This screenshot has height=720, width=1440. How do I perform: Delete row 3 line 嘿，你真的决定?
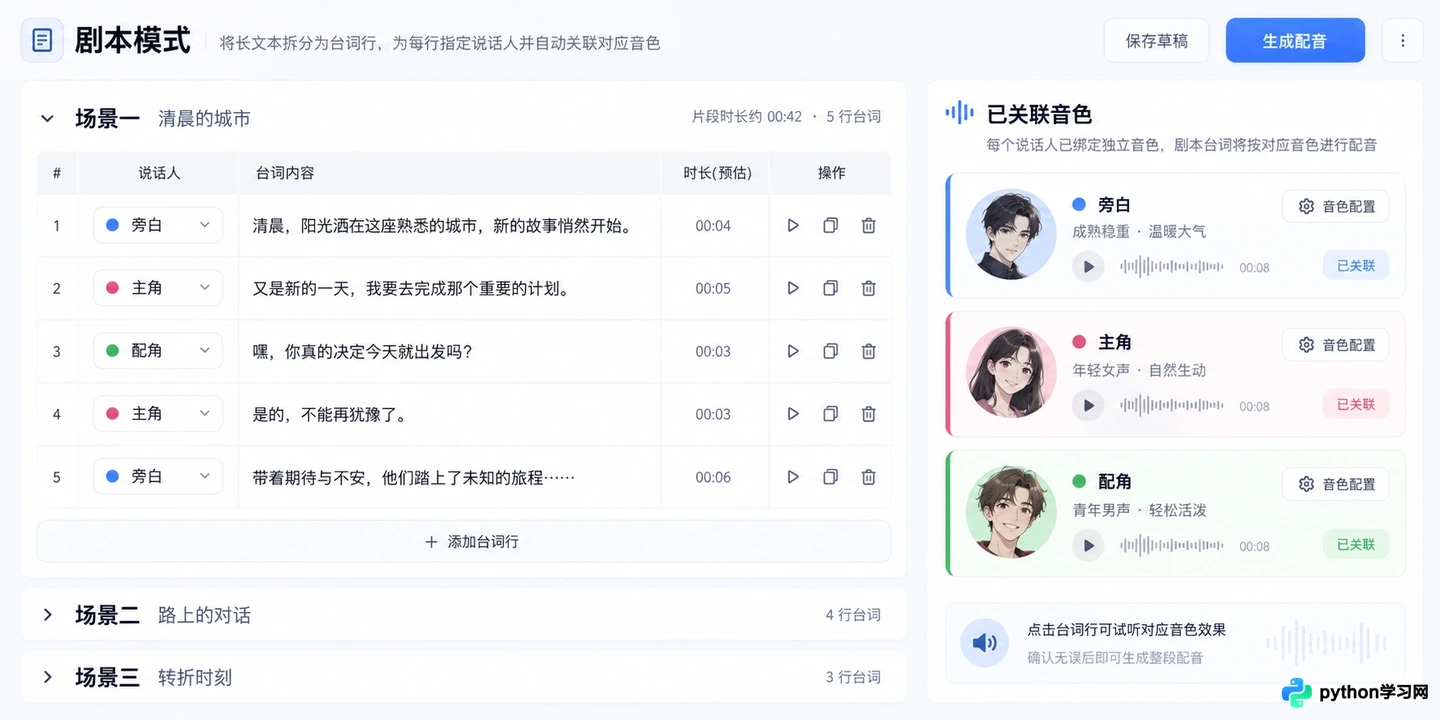tap(868, 351)
